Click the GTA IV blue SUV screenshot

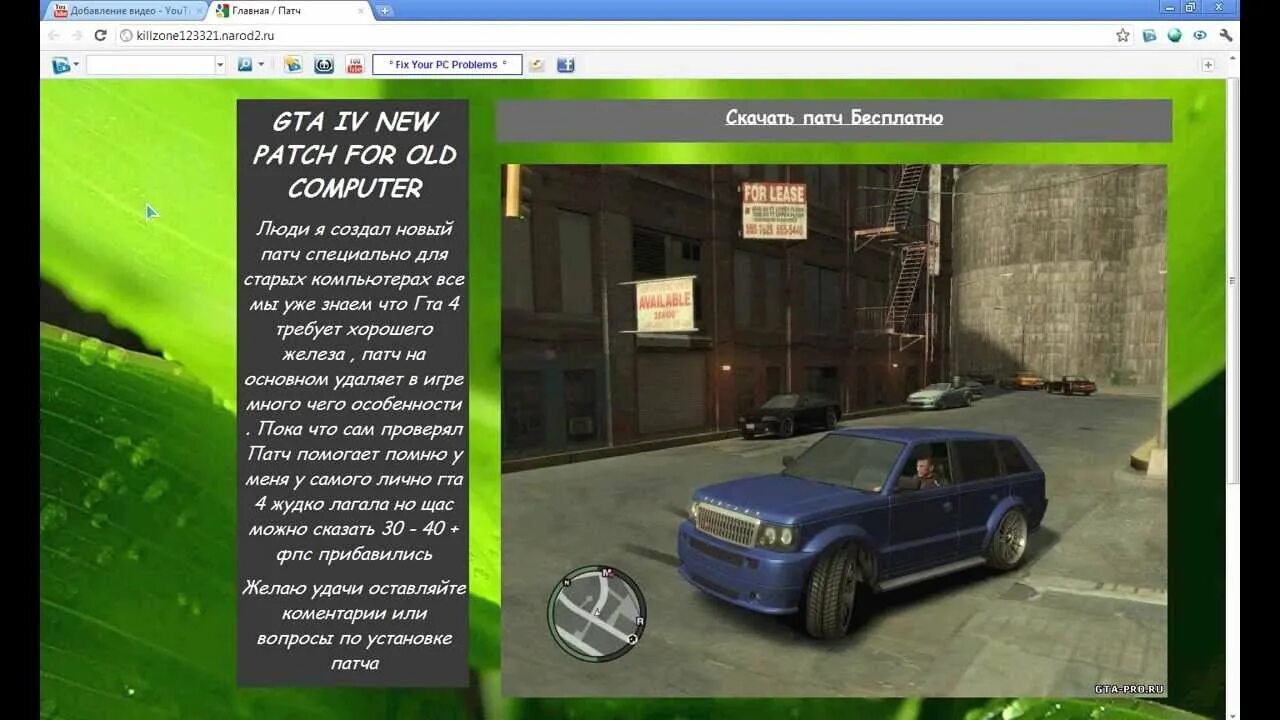coord(834,431)
